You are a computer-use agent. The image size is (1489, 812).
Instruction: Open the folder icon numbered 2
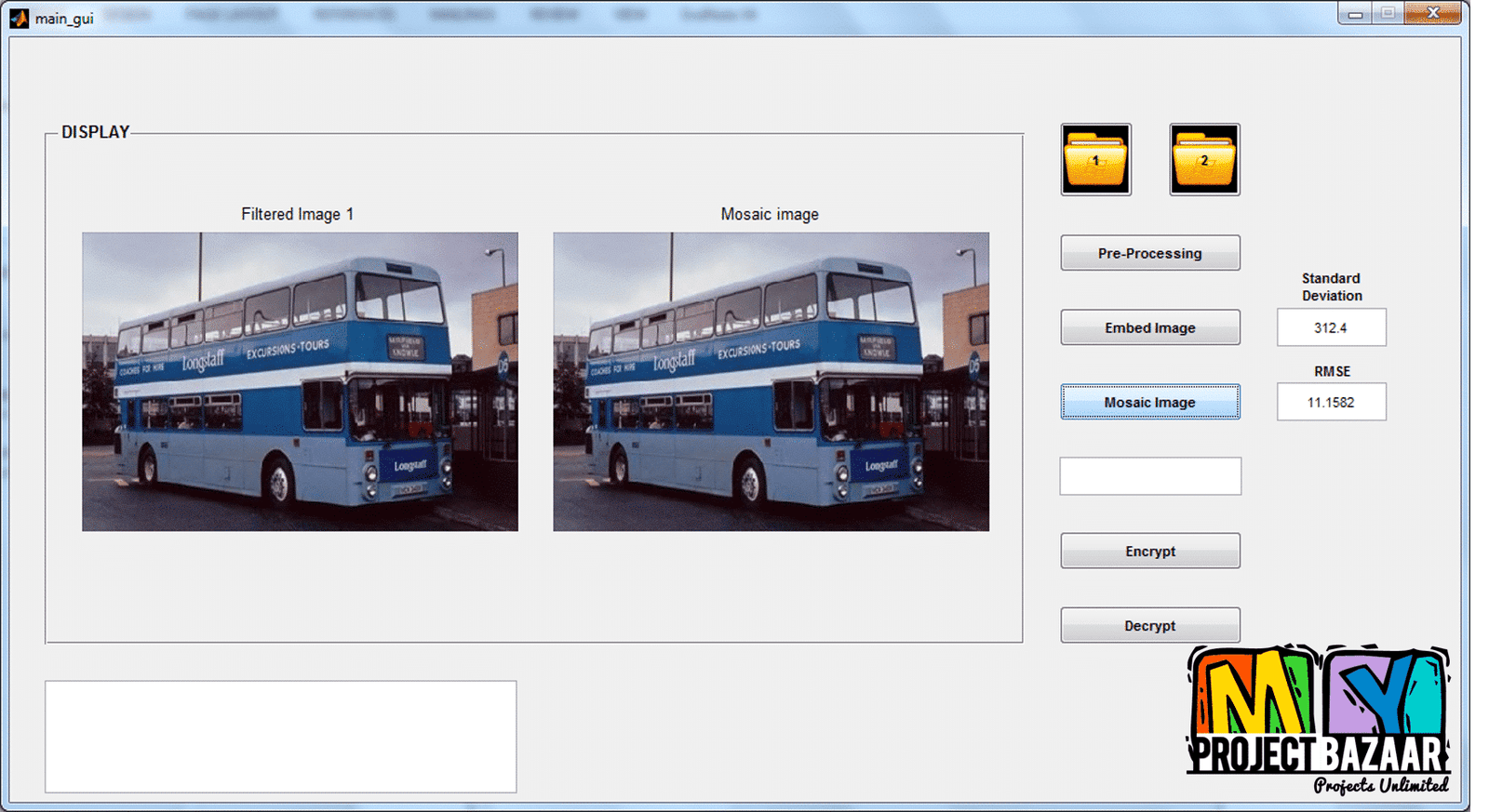coord(1204,159)
